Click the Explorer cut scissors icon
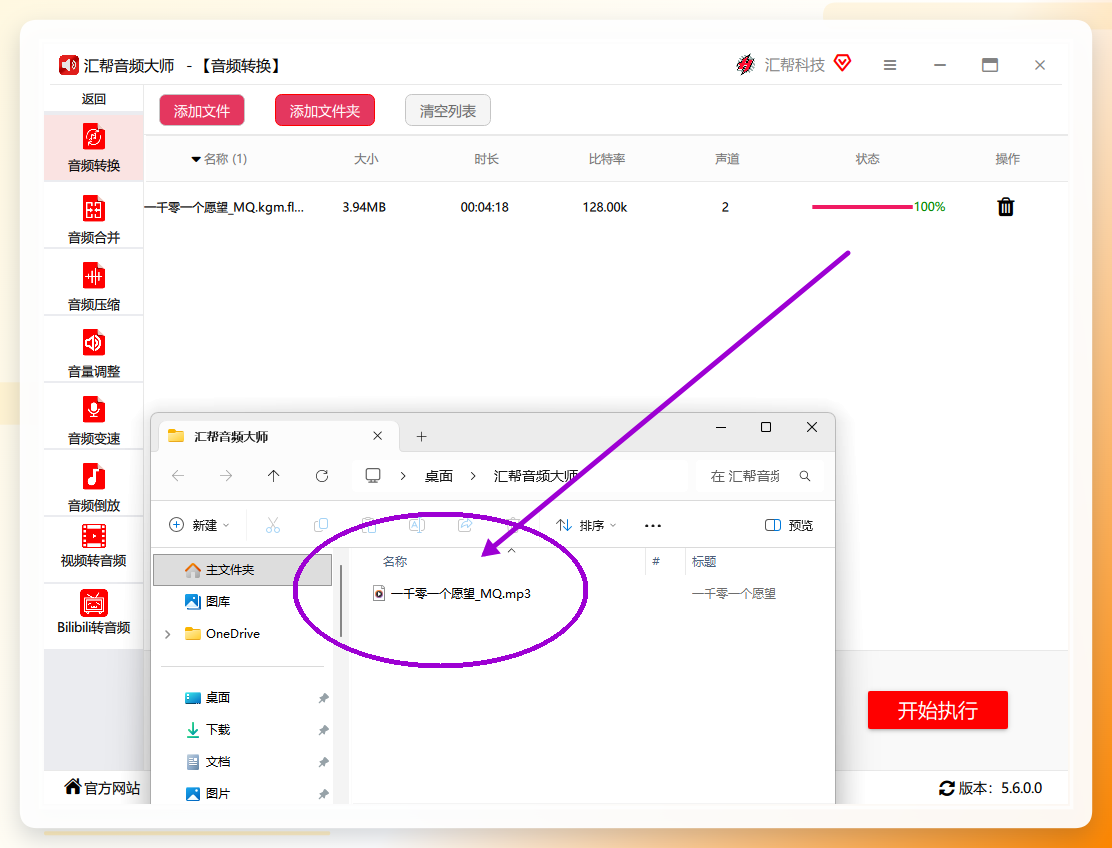1112x848 pixels. click(x=272, y=525)
